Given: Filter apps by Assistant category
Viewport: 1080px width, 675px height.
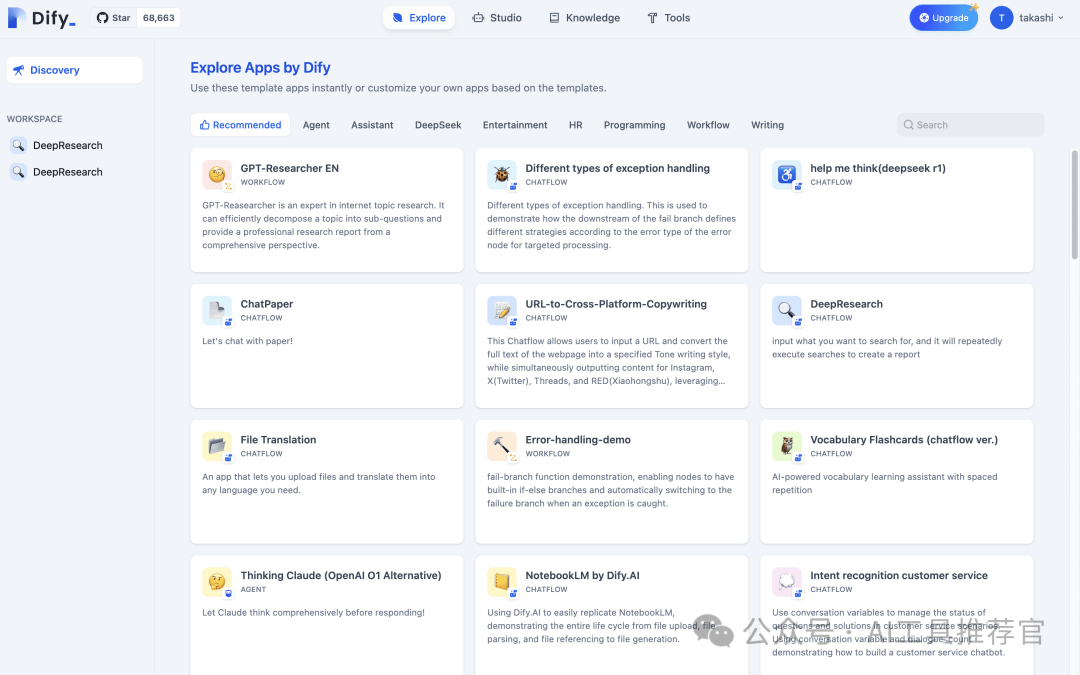Looking at the screenshot, I should pyautogui.click(x=372, y=125).
